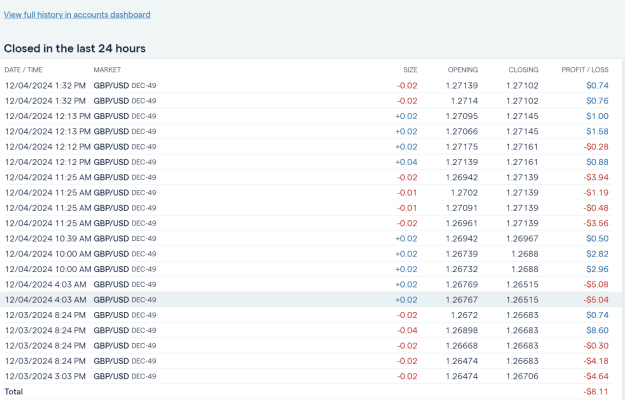
Task: Click the -$8.11 total loss value
Action: pos(596,392)
